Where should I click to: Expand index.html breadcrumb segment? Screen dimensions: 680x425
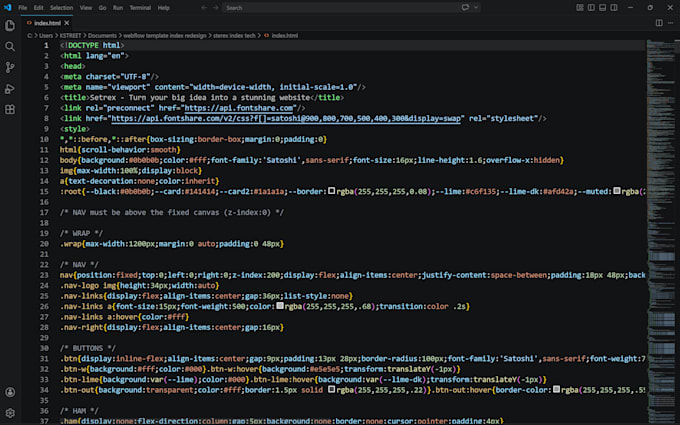(284, 36)
